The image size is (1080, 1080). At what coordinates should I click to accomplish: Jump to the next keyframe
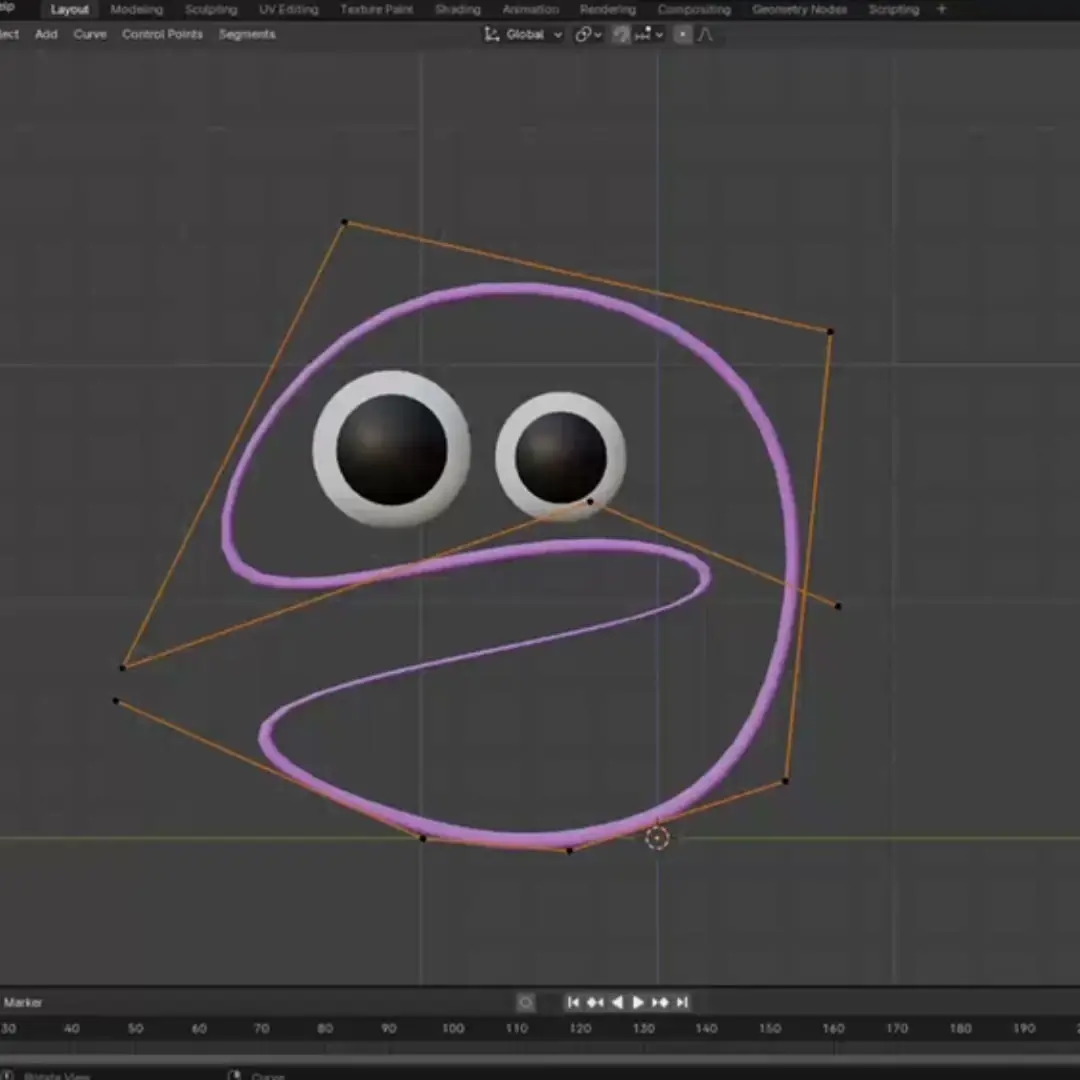[x=661, y=1002]
